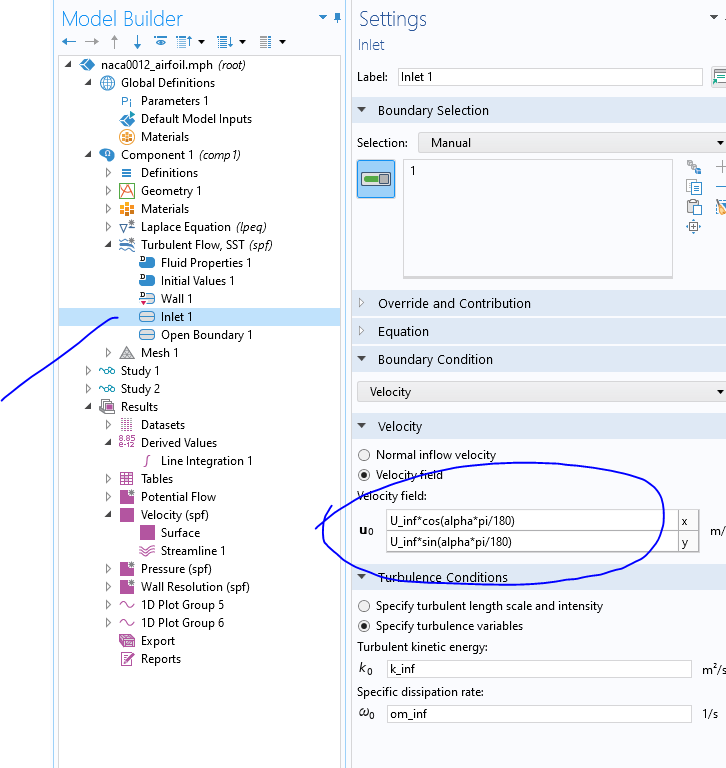
Task: Select the Open Boundary 1 node
Action: 206,335
